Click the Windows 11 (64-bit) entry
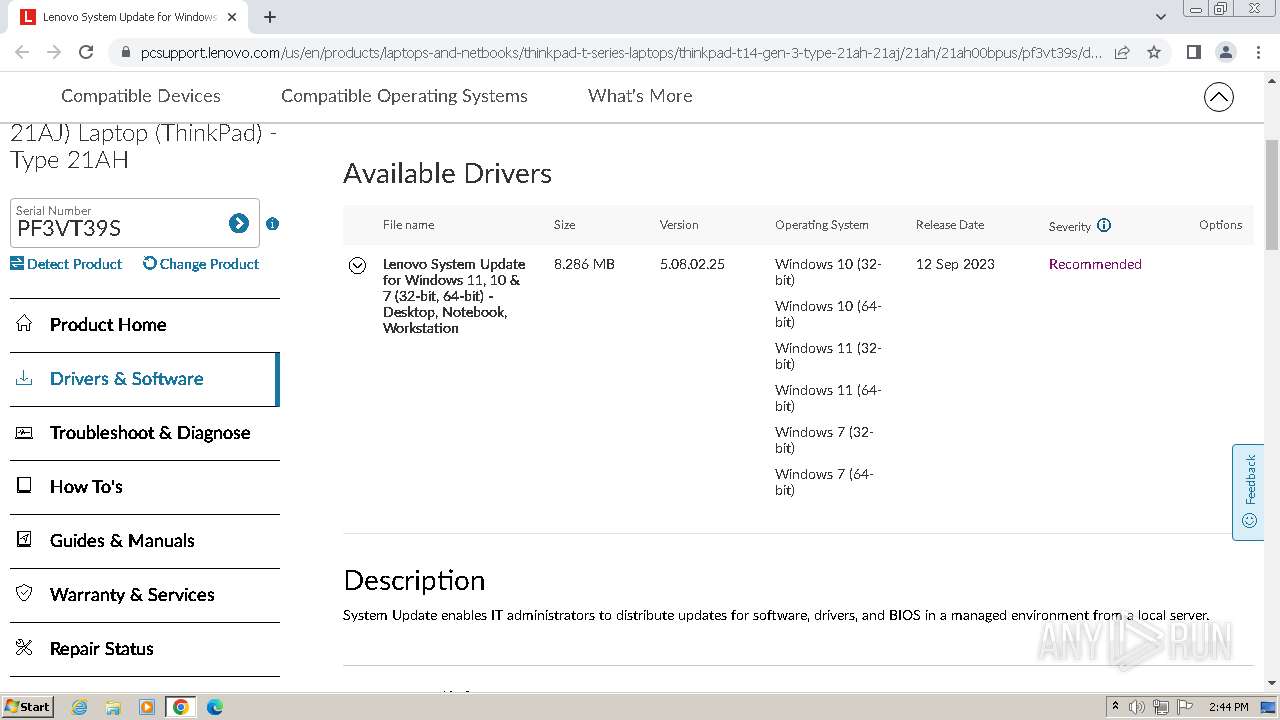 pyautogui.click(x=828, y=398)
